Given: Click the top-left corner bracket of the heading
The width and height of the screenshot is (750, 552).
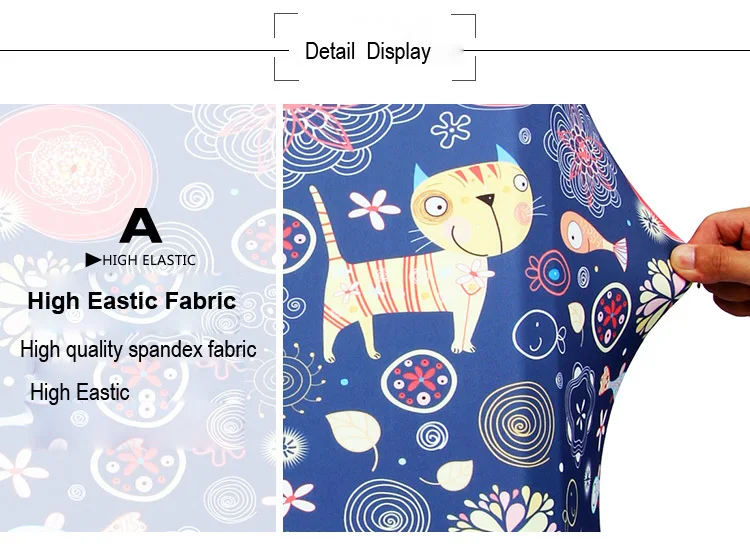Looking at the screenshot, I should coord(286,25).
